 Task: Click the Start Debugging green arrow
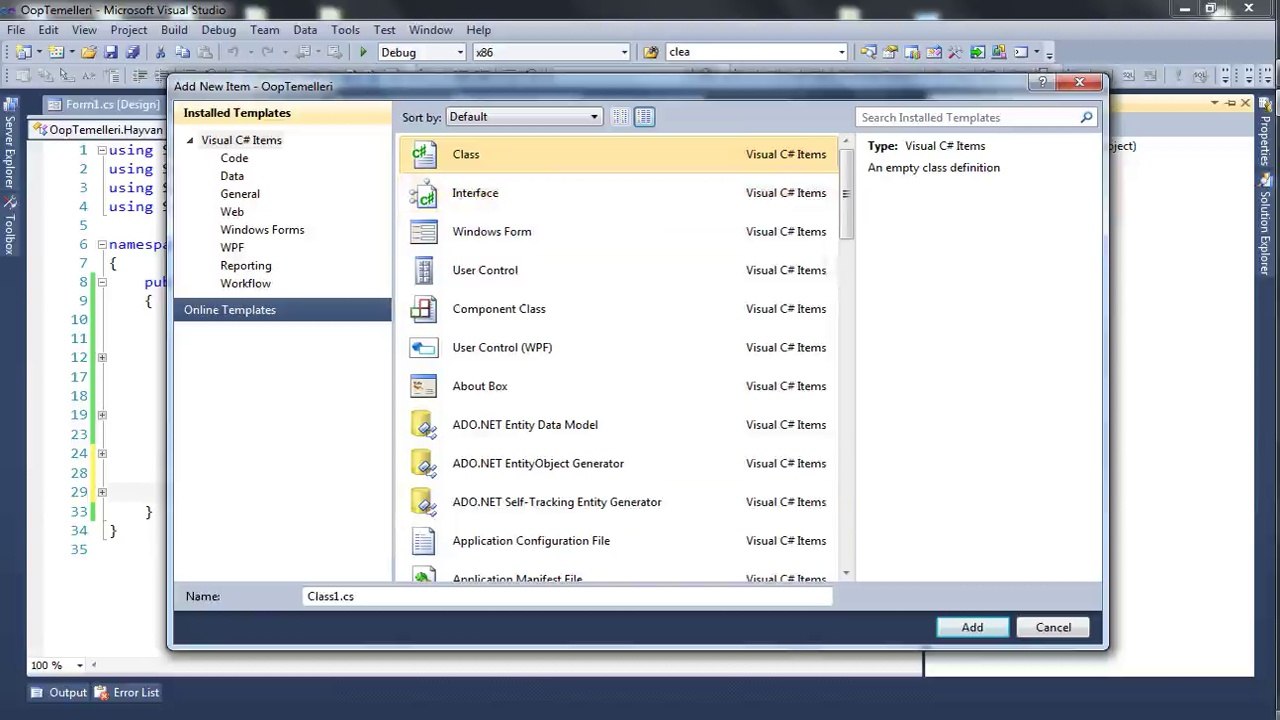pos(363,52)
